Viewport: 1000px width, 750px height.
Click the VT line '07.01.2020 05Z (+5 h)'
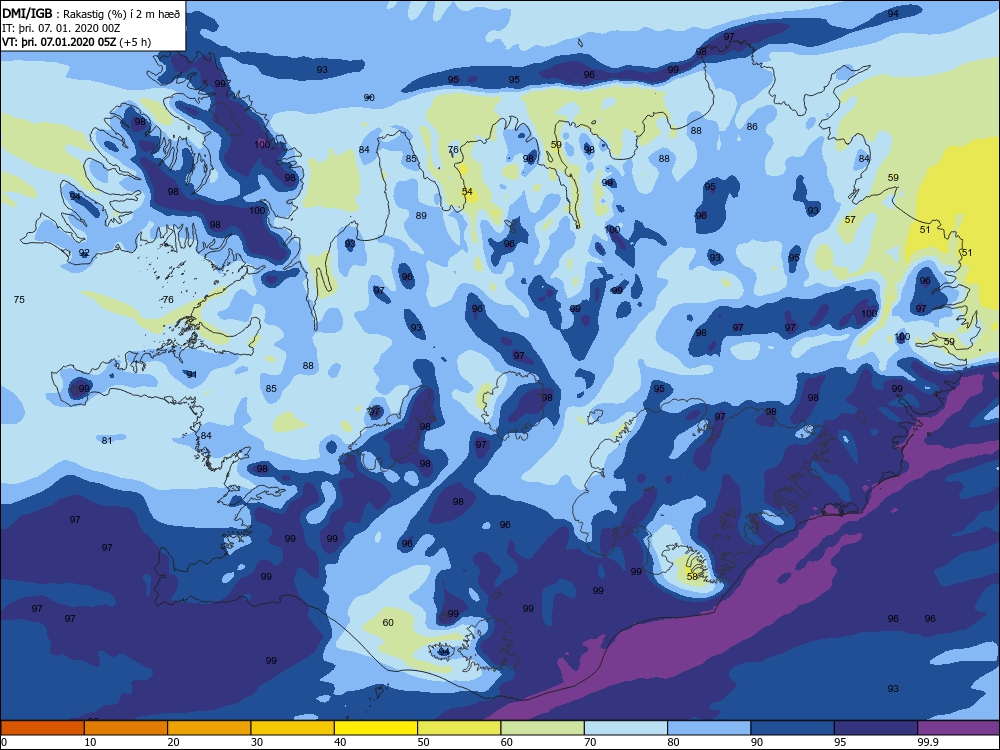point(96,42)
